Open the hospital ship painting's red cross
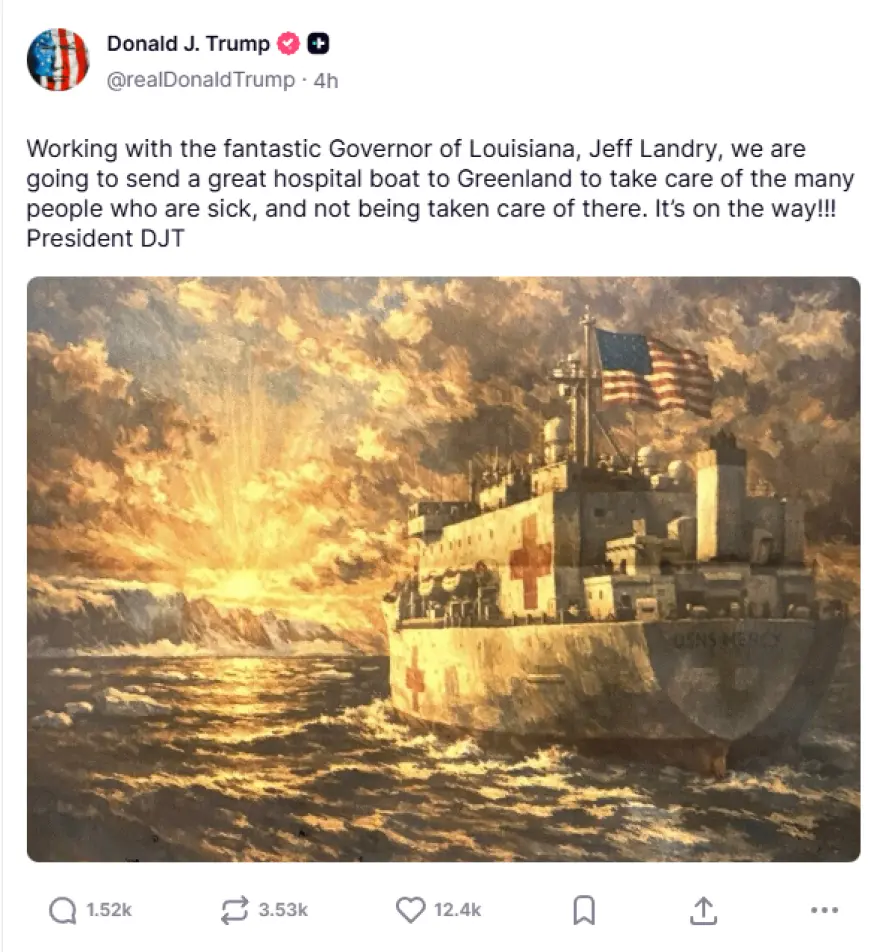 click(x=530, y=562)
